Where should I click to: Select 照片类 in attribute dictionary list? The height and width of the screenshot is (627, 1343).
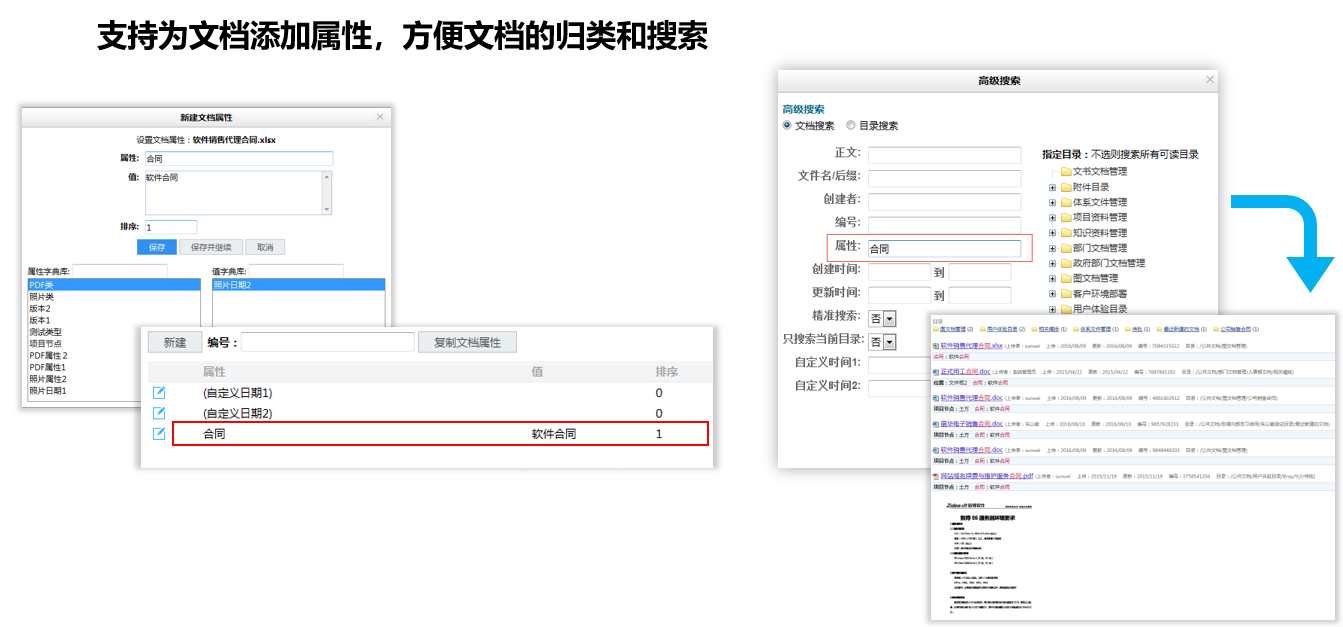click(114, 296)
